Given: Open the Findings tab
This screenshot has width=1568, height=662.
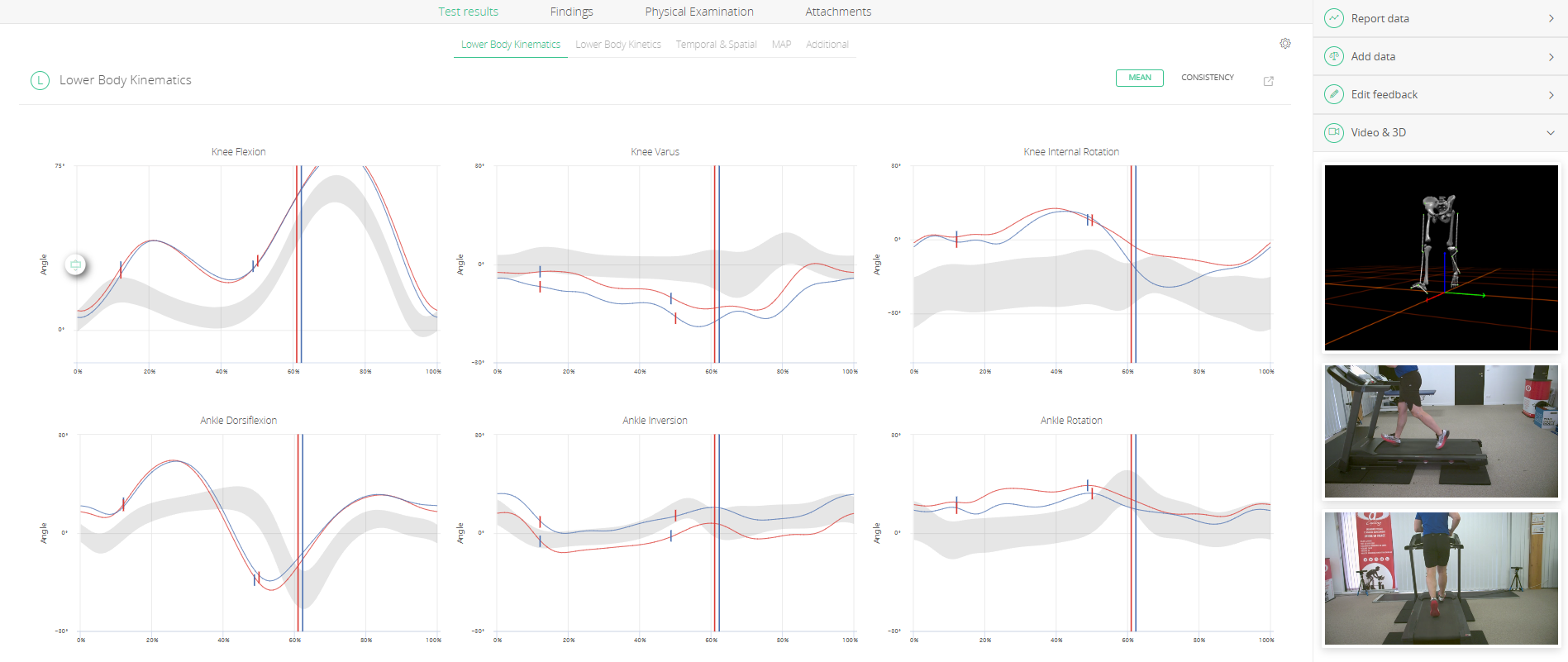Looking at the screenshot, I should [572, 12].
